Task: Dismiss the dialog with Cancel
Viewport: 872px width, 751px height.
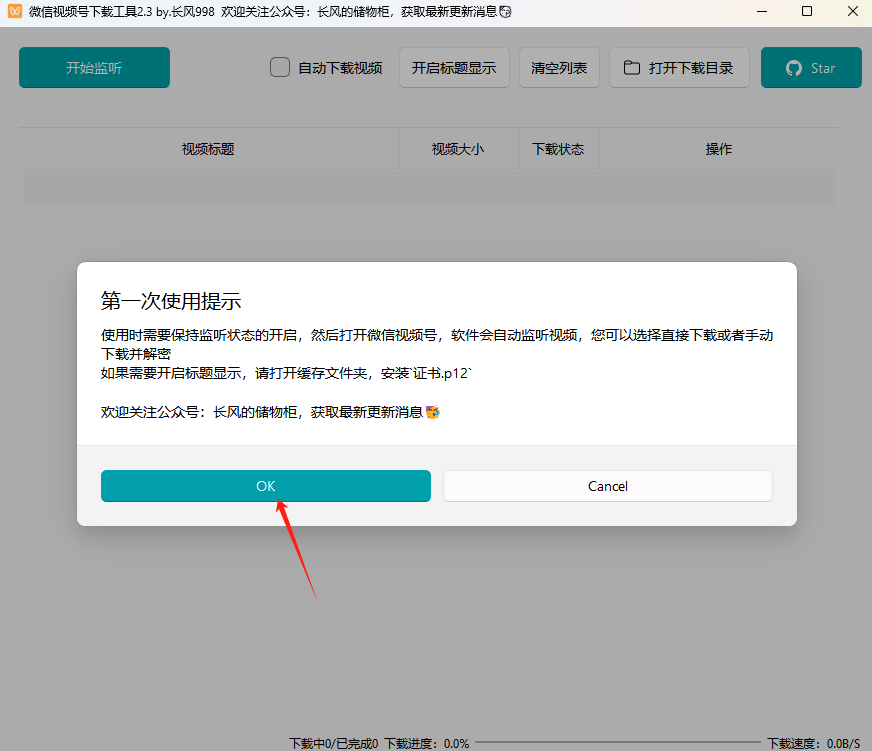Action: [607, 486]
